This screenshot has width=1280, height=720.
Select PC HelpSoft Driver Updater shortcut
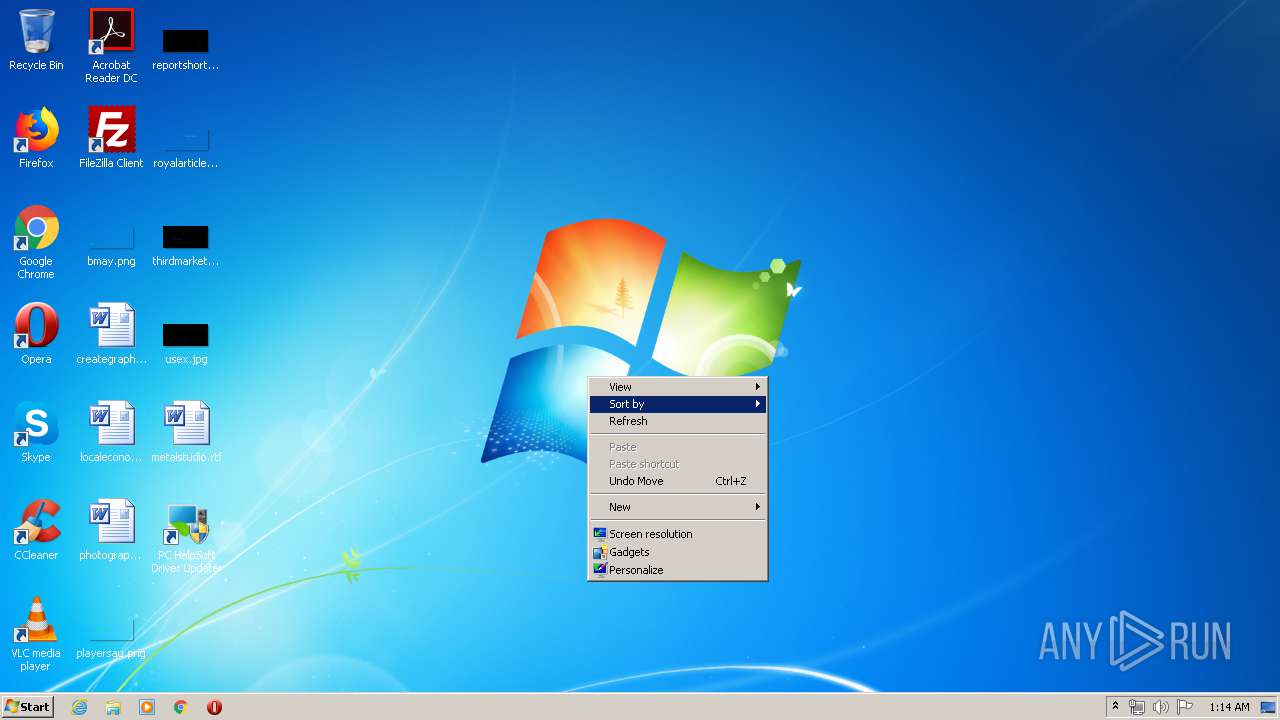[x=186, y=538]
